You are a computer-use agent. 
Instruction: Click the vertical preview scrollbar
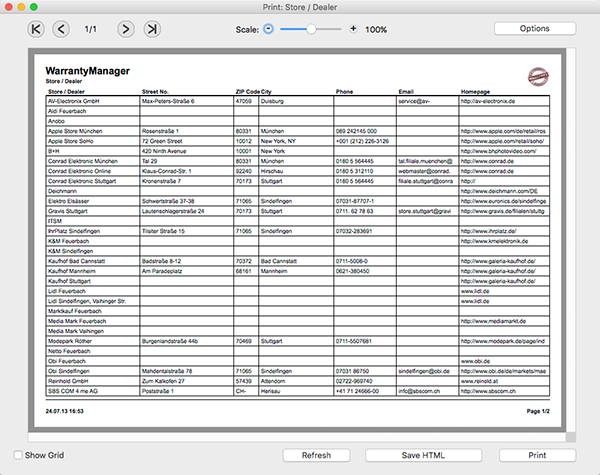pyautogui.click(x=571, y=240)
